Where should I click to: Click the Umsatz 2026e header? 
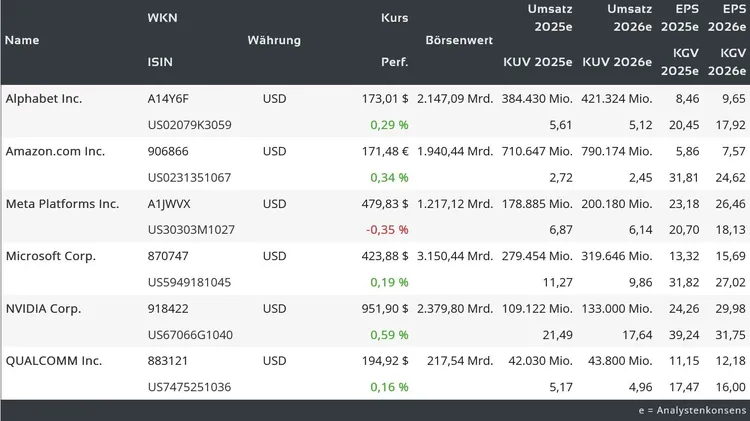629,18
